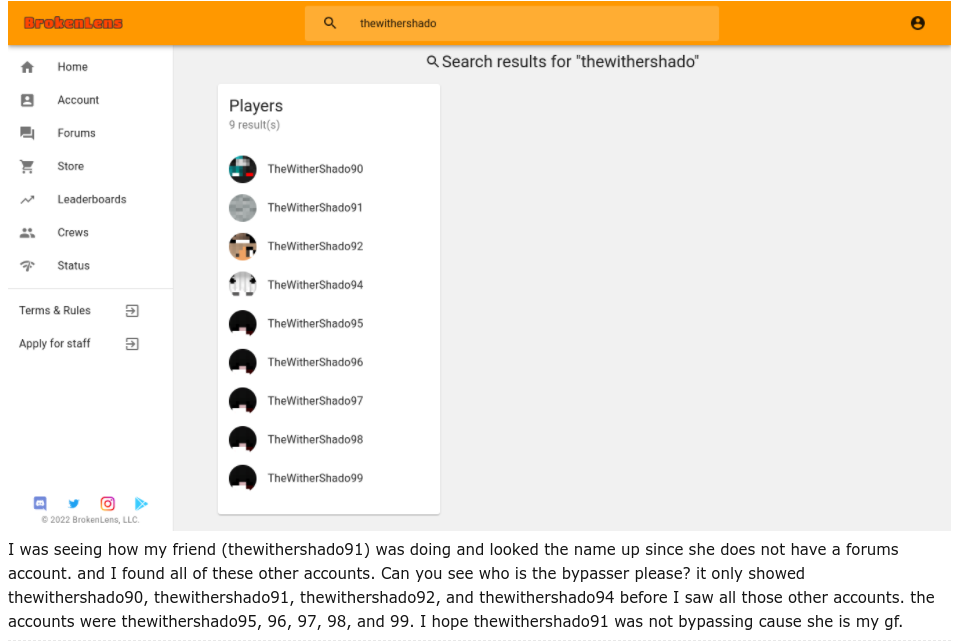Image resolution: width=955 pixels, height=641 pixels.
Task: Click the external link icon beside Terms & Rules
Action: point(132,311)
